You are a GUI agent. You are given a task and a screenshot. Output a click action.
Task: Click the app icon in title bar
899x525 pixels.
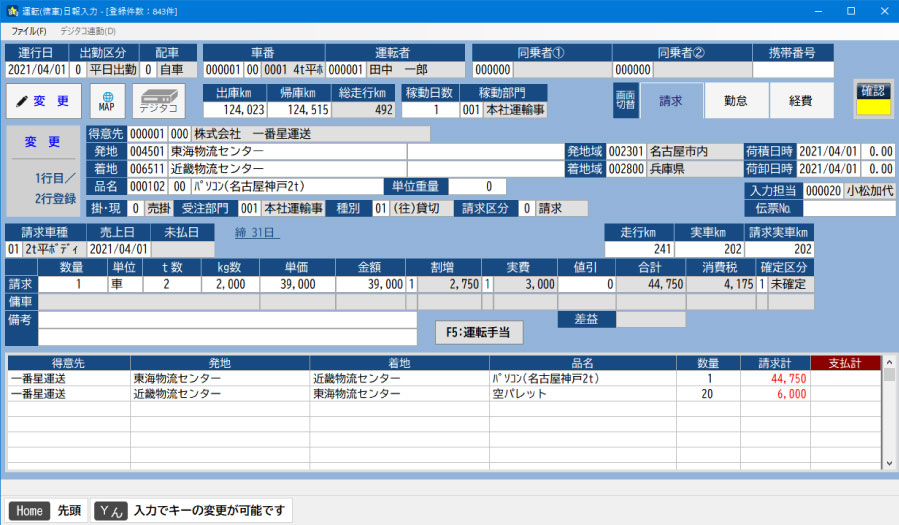tap(13, 10)
